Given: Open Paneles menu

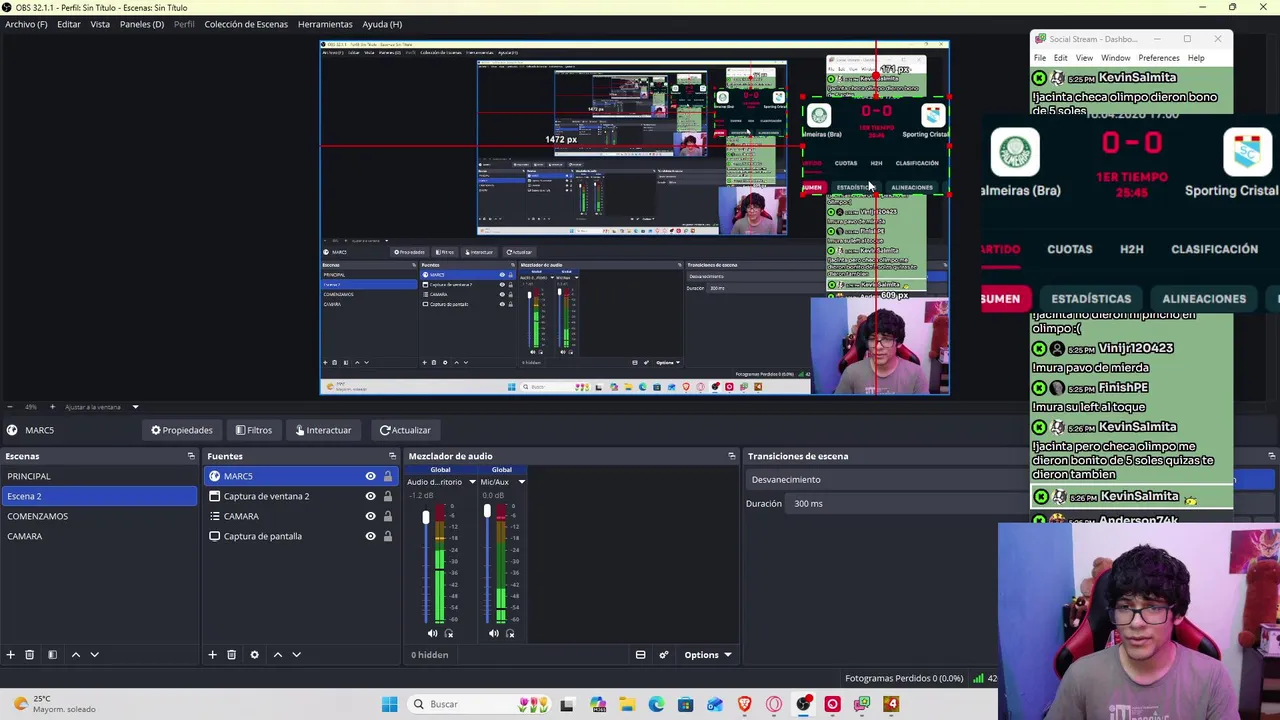Looking at the screenshot, I should coord(142,24).
